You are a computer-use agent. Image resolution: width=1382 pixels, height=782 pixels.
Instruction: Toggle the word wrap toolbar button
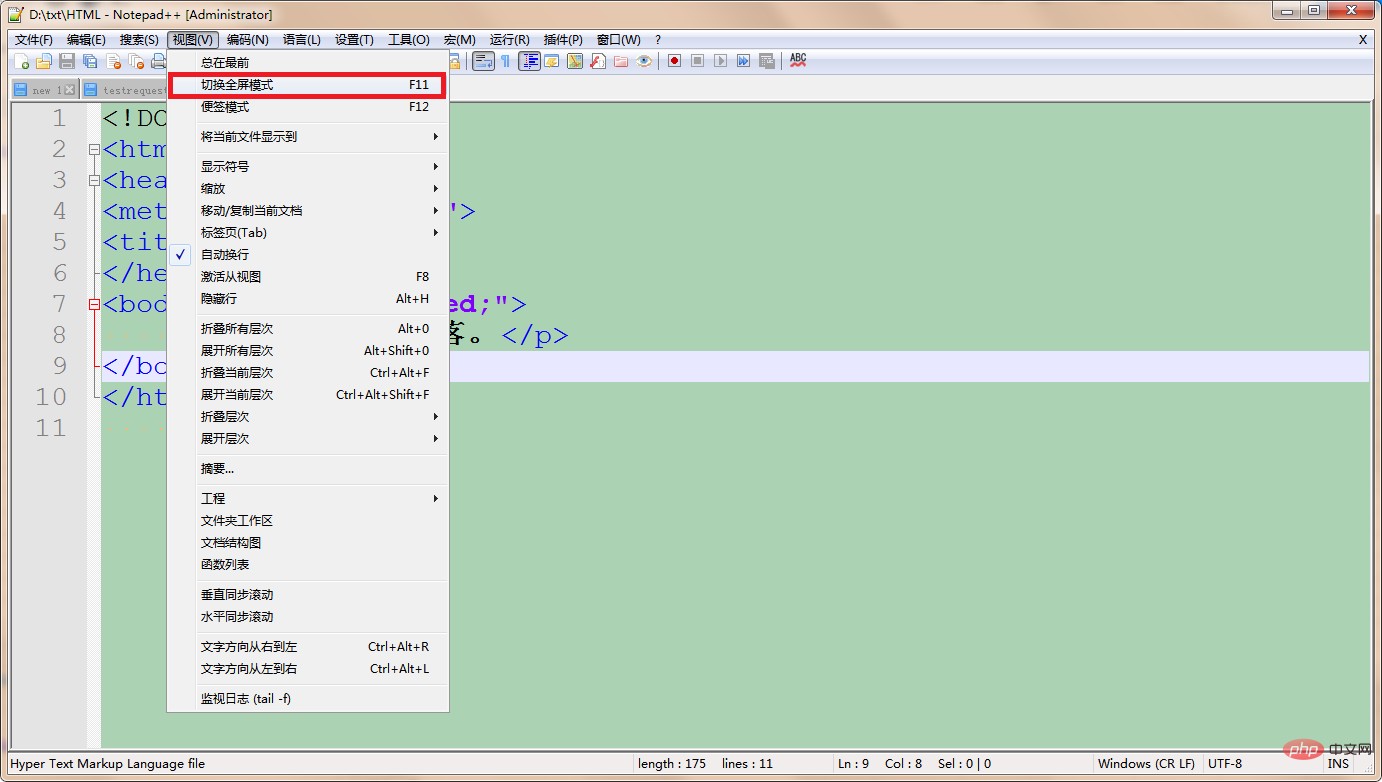tap(483, 61)
